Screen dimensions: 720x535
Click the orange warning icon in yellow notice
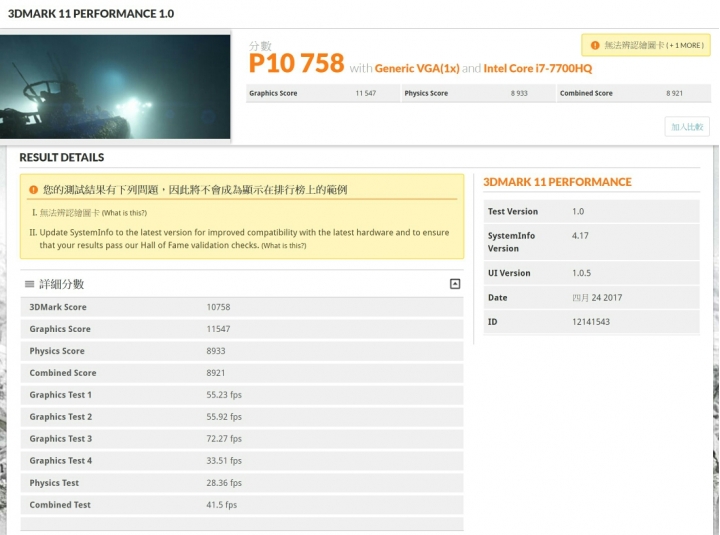(34, 190)
